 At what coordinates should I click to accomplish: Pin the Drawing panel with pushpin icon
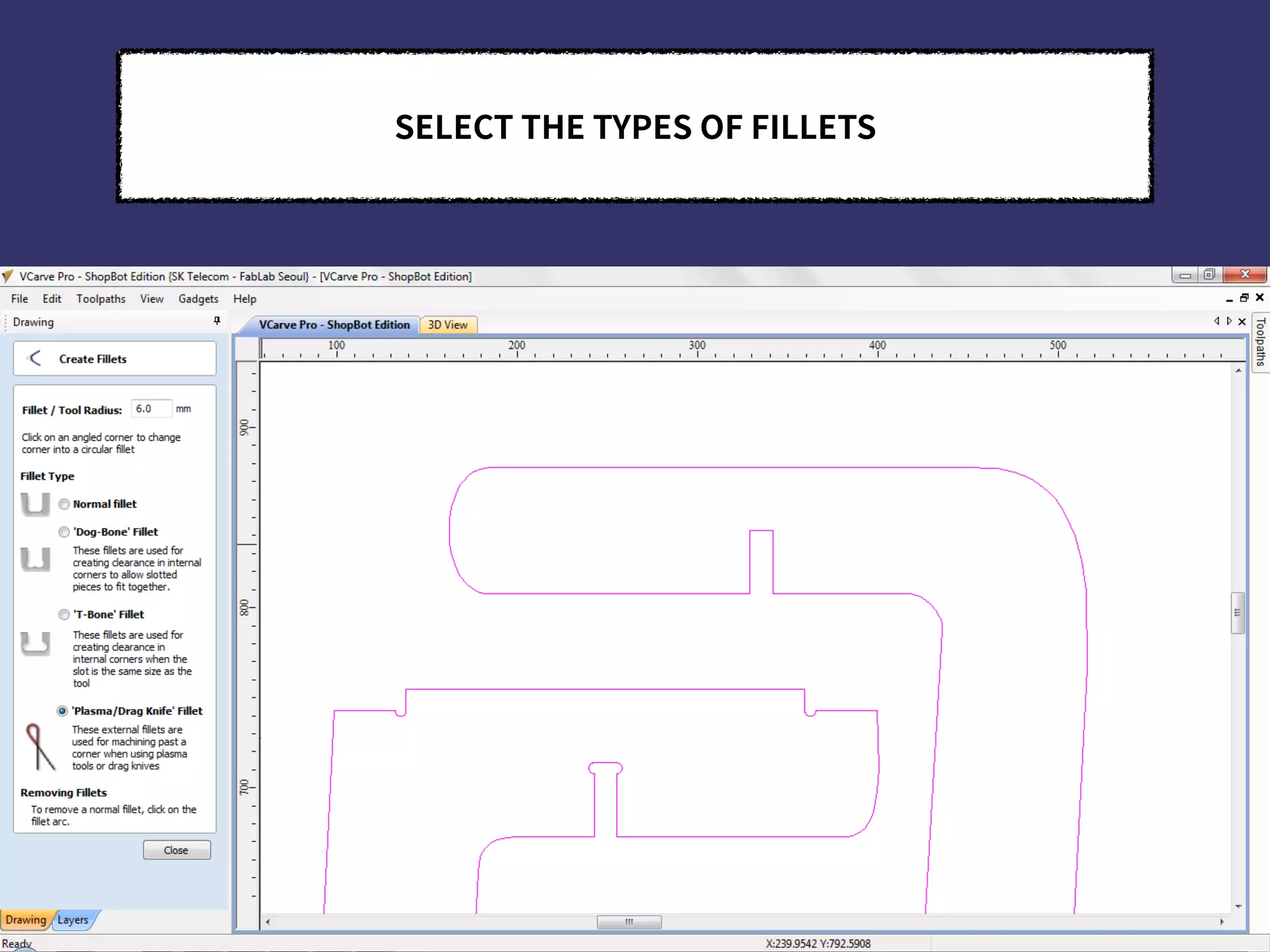point(216,320)
